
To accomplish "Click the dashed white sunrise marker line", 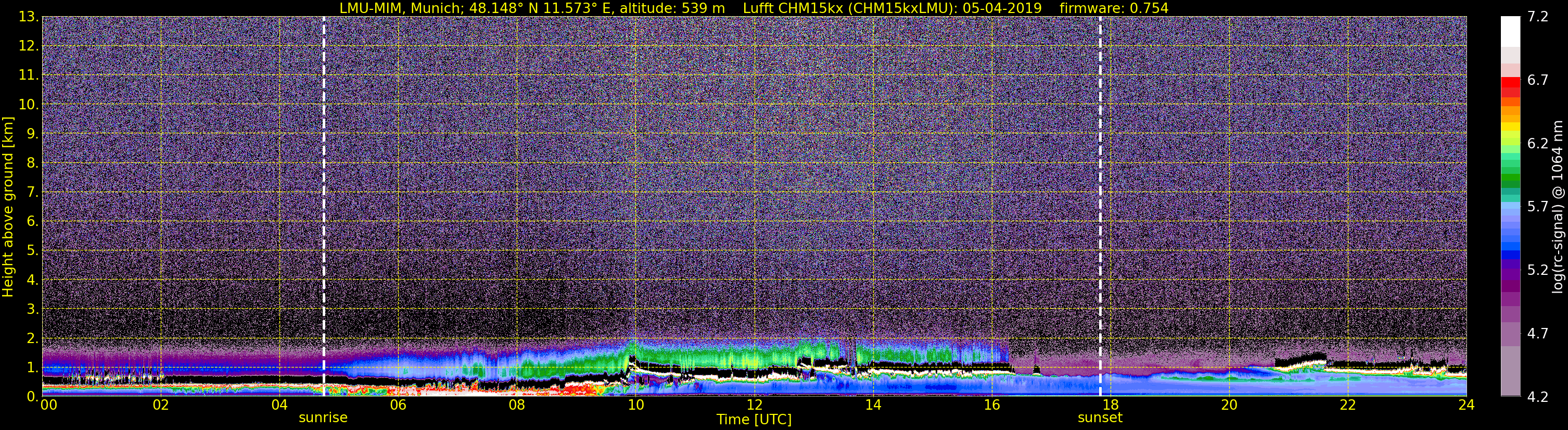I will [323, 207].
